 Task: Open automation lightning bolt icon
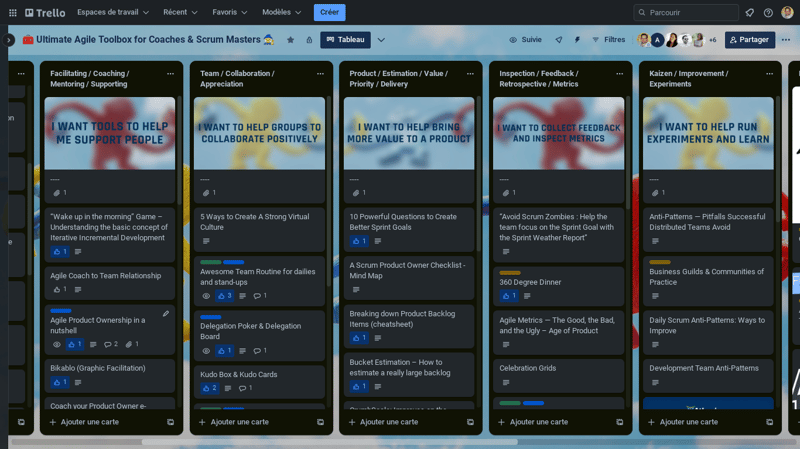point(577,40)
